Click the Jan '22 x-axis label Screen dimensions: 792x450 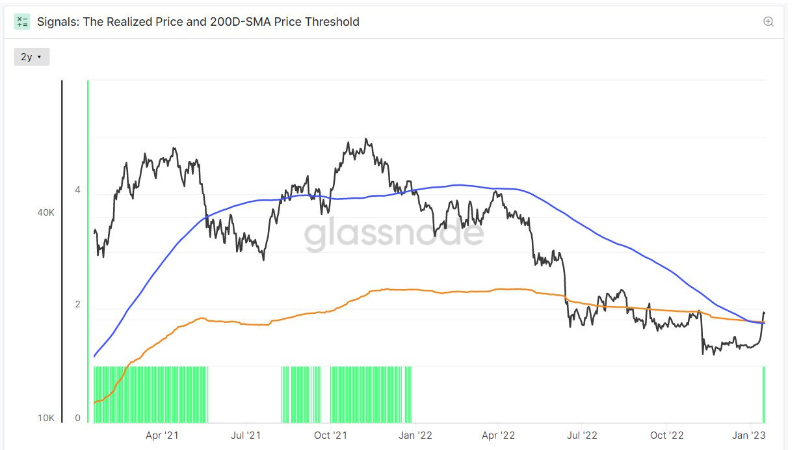point(415,435)
